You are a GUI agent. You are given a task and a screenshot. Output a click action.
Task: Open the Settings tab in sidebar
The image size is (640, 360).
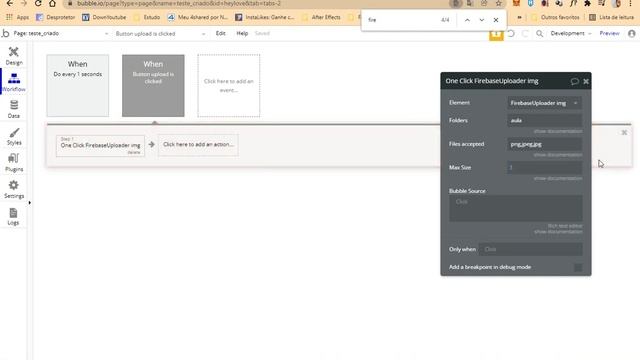[x=13, y=189]
